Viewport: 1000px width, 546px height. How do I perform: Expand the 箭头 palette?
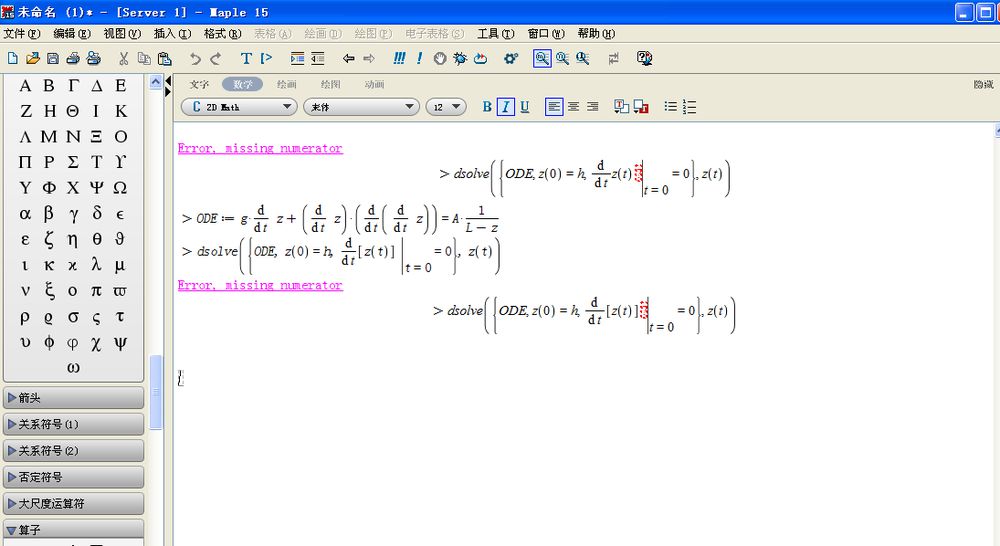[73, 398]
